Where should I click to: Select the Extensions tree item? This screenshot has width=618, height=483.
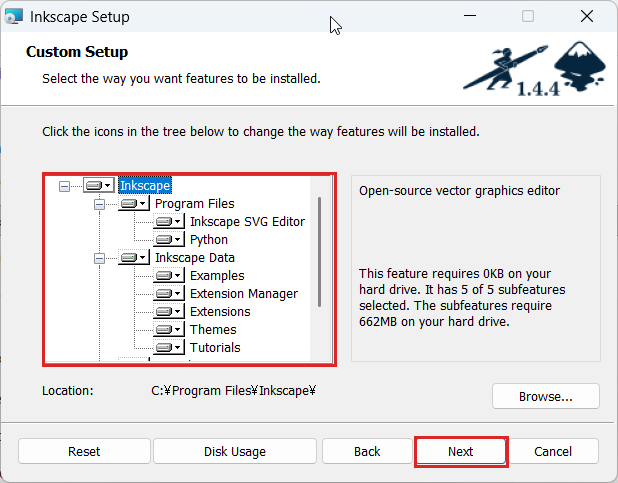[220, 311]
